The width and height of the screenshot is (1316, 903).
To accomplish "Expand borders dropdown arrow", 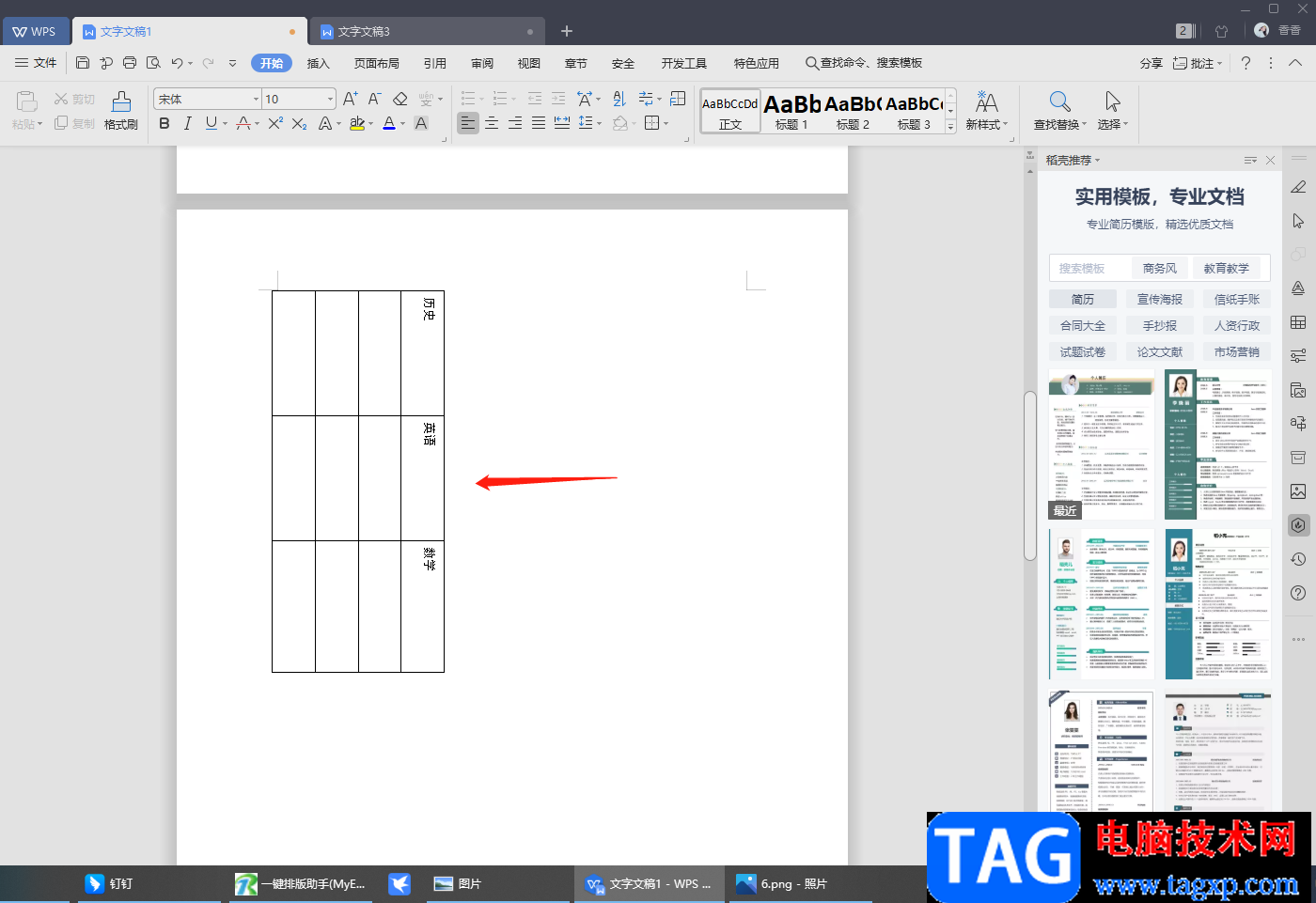I will (666, 123).
